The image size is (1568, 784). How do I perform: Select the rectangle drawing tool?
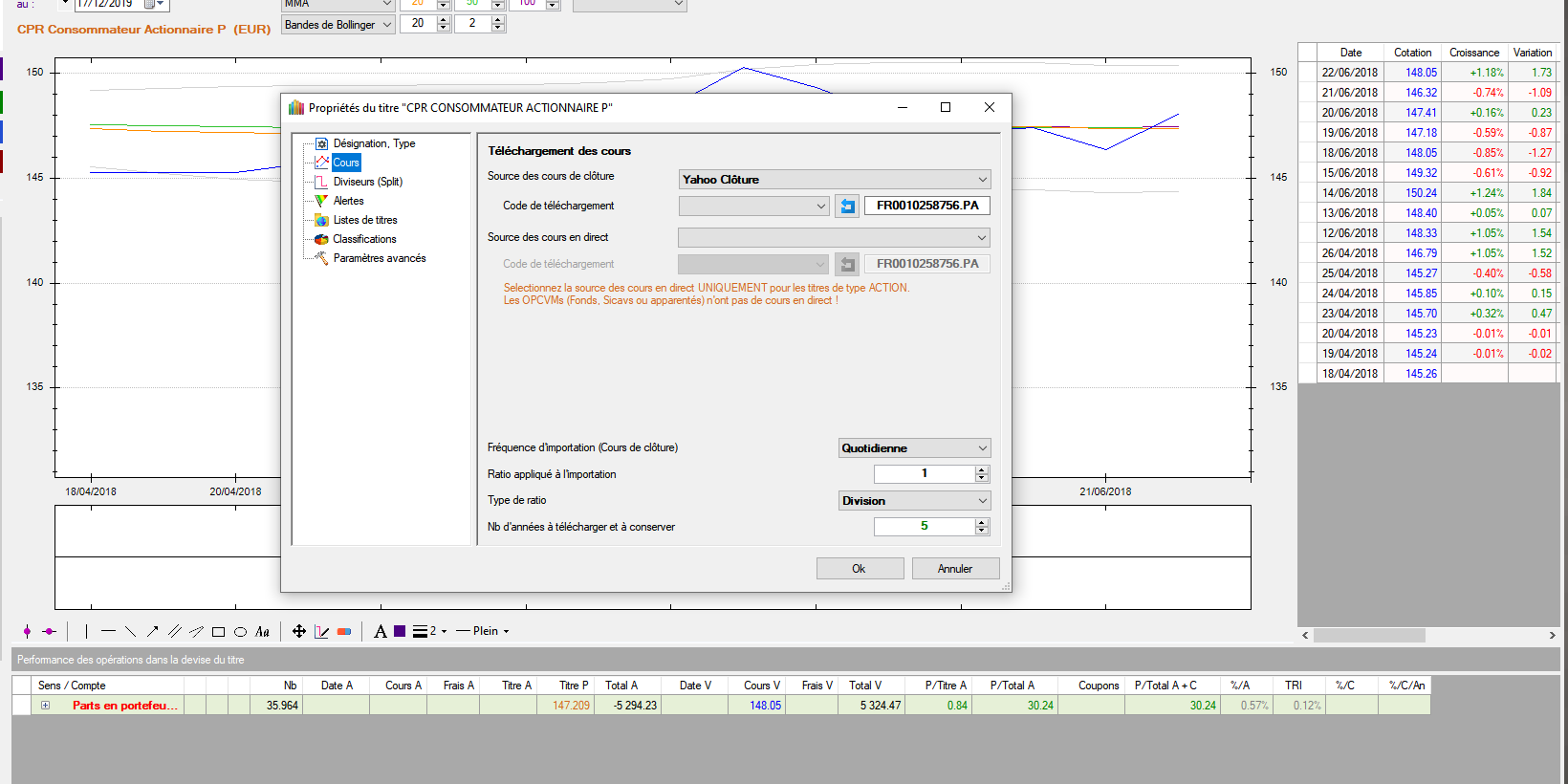(x=218, y=631)
